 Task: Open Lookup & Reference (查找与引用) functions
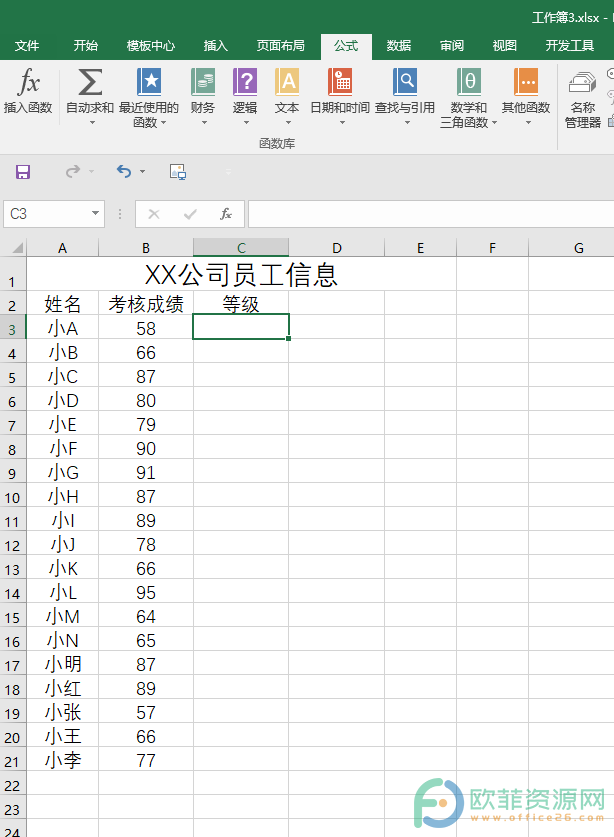(x=405, y=97)
